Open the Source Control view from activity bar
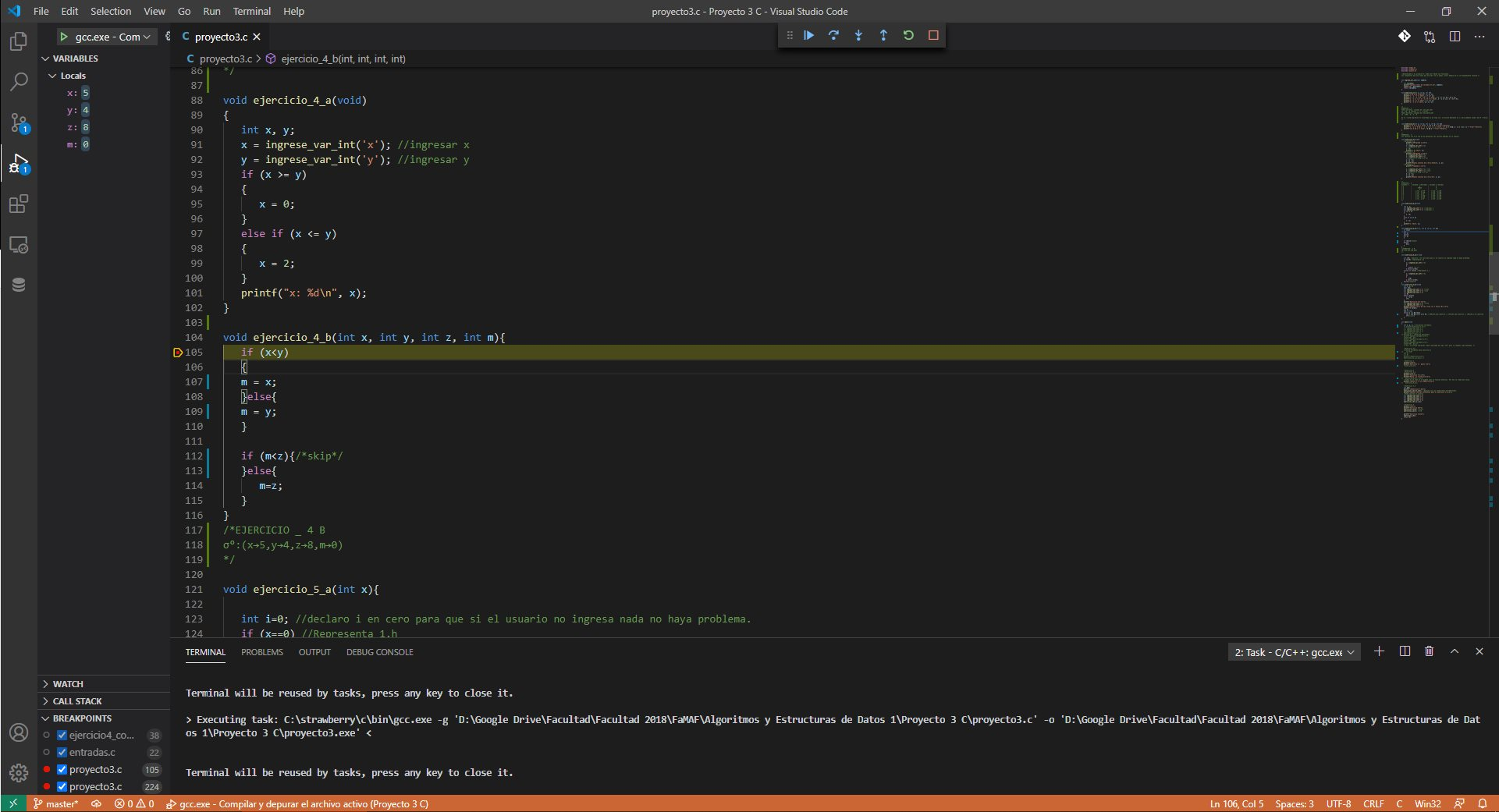The image size is (1499, 812). pyautogui.click(x=19, y=123)
